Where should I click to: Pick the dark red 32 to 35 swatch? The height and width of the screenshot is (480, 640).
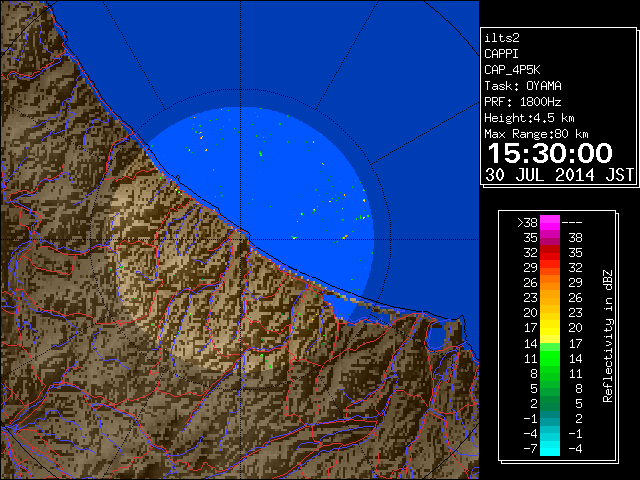550,253
